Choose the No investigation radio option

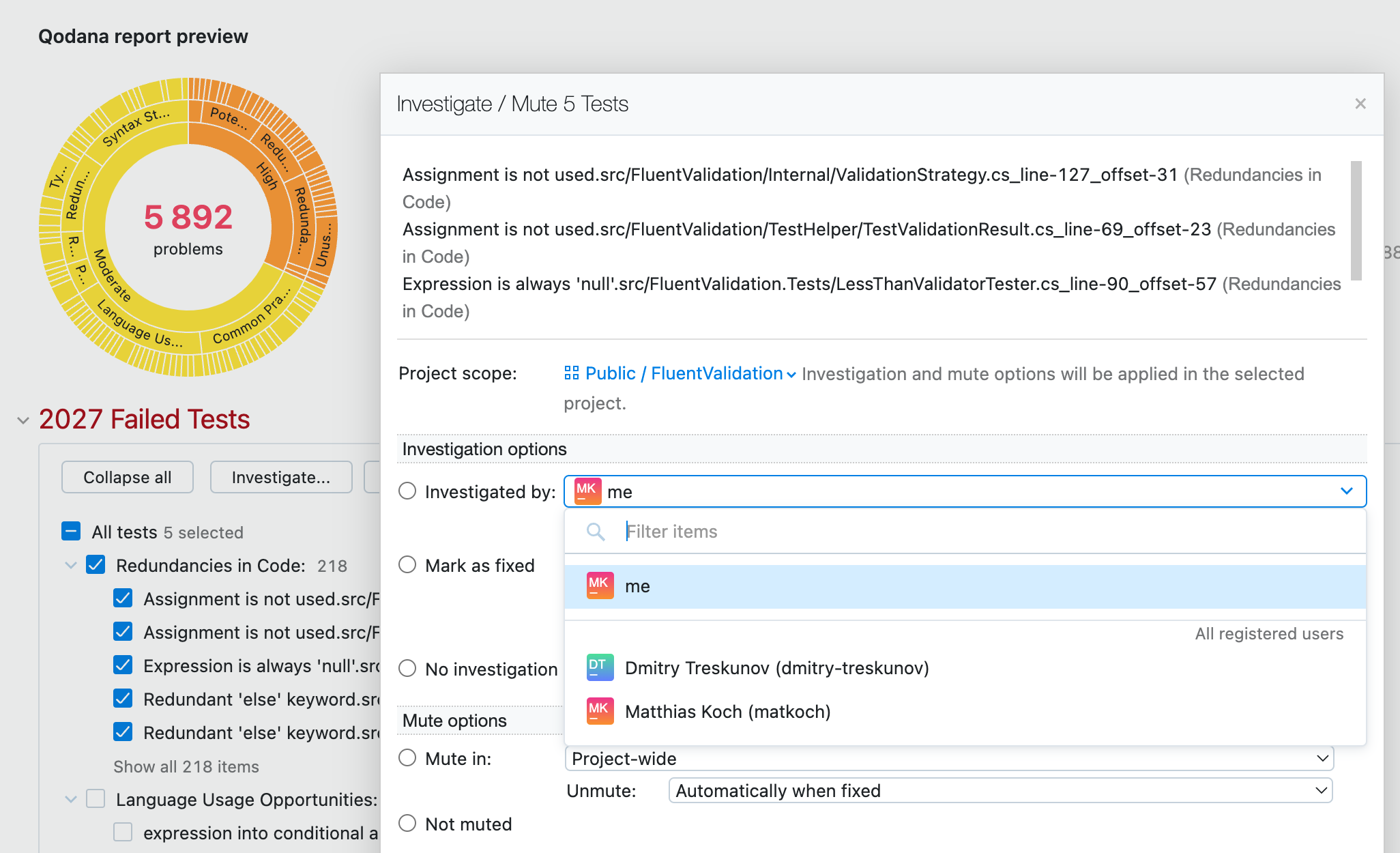(407, 669)
